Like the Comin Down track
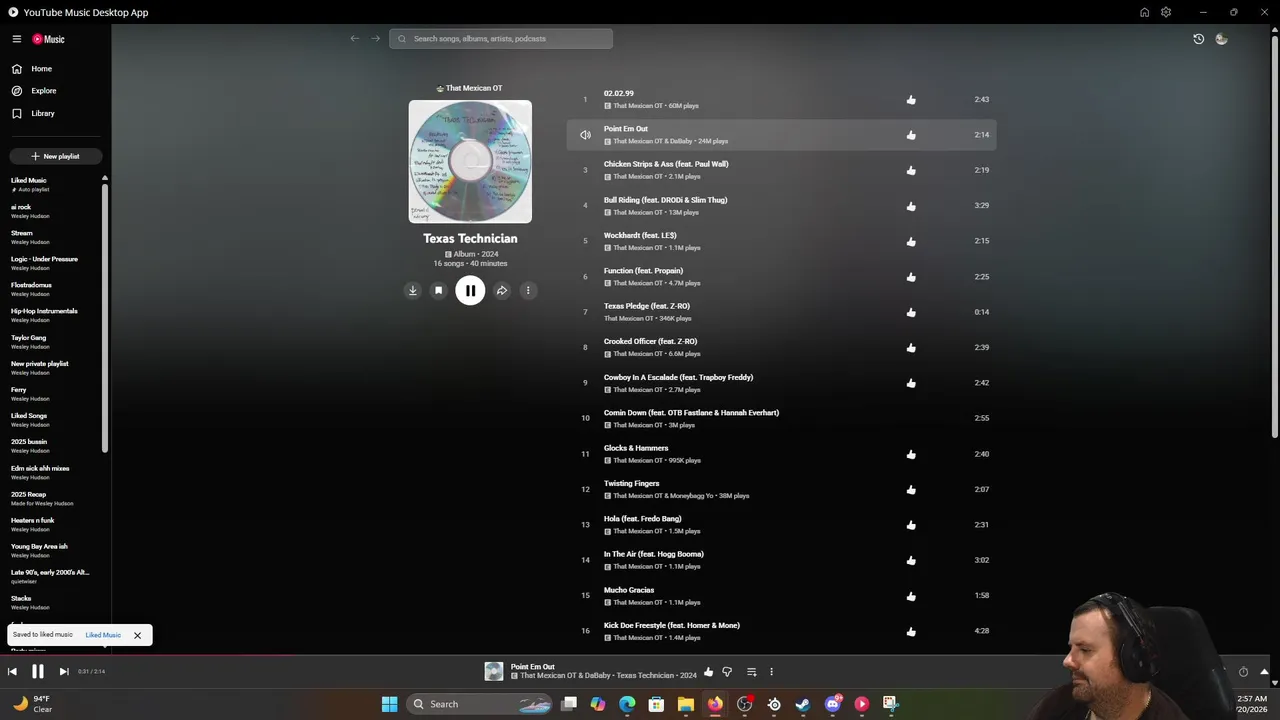This screenshot has width=1280, height=720. pyautogui.click(x=911, y=419)
